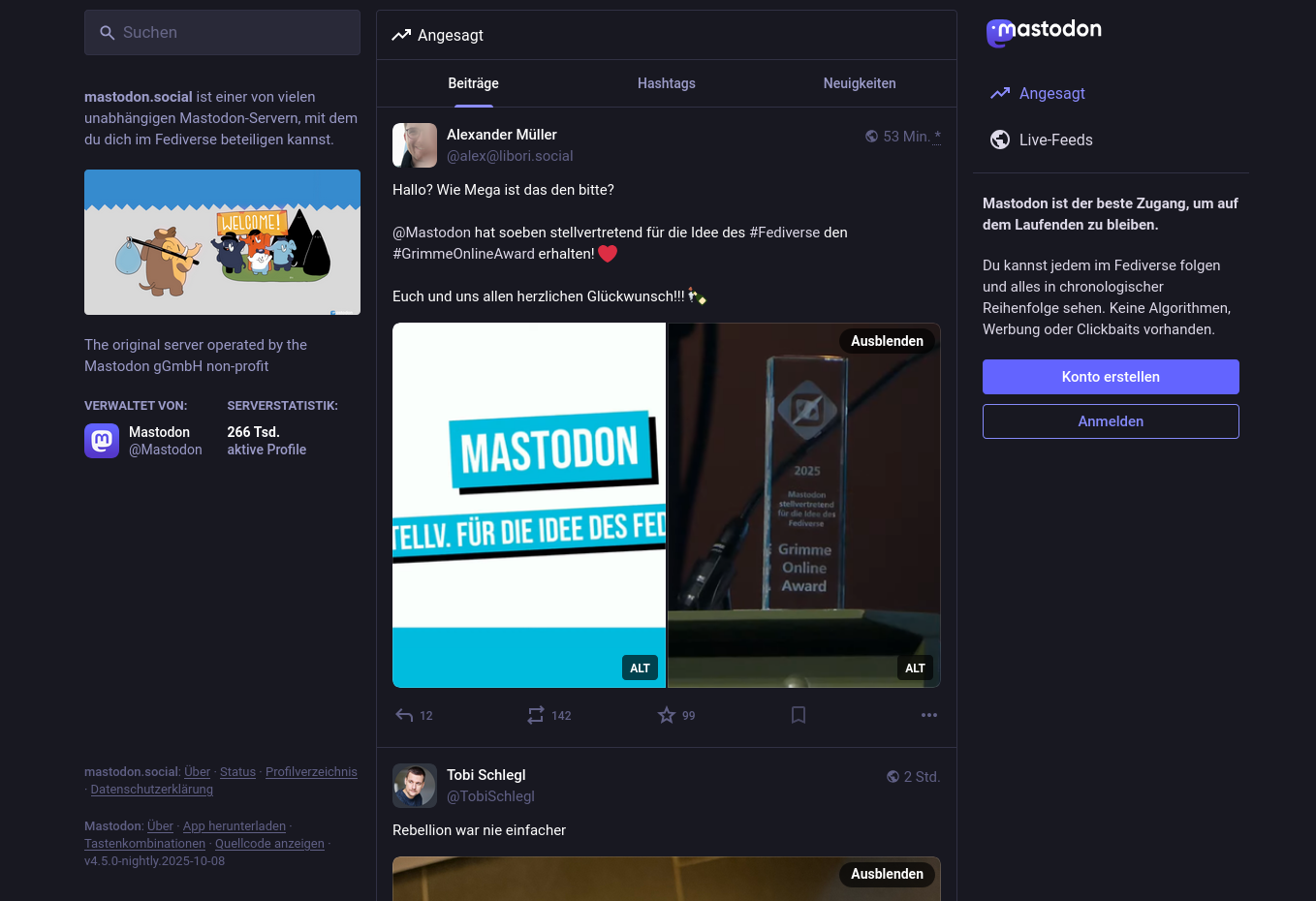Favorite Alexander Müller's post with star

pyautogui.click(x=667, y=715)
